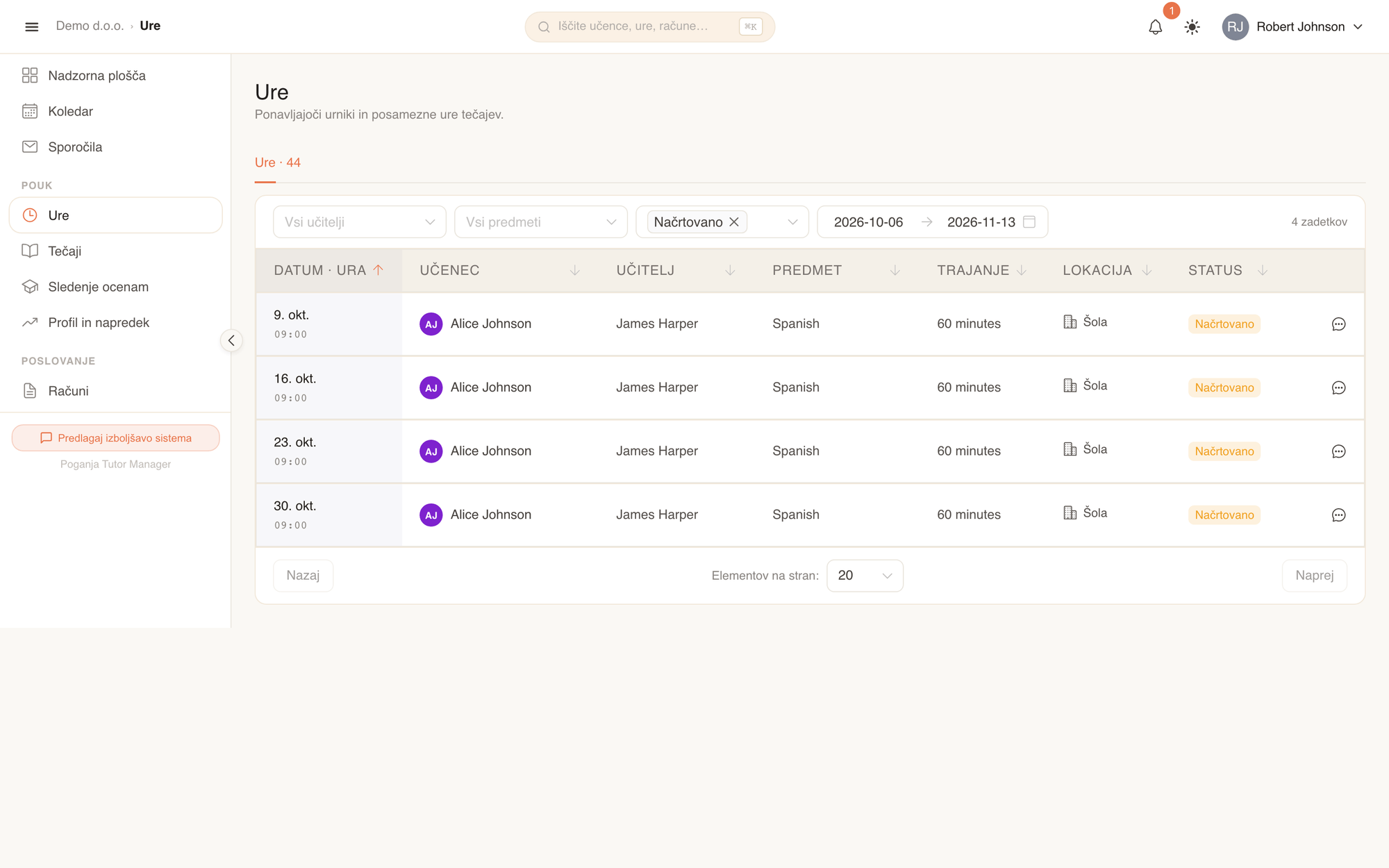Expand the Vsi predmeti dropdown
Viewport: 1389px width, 868px height.
[x=540, y=222]
